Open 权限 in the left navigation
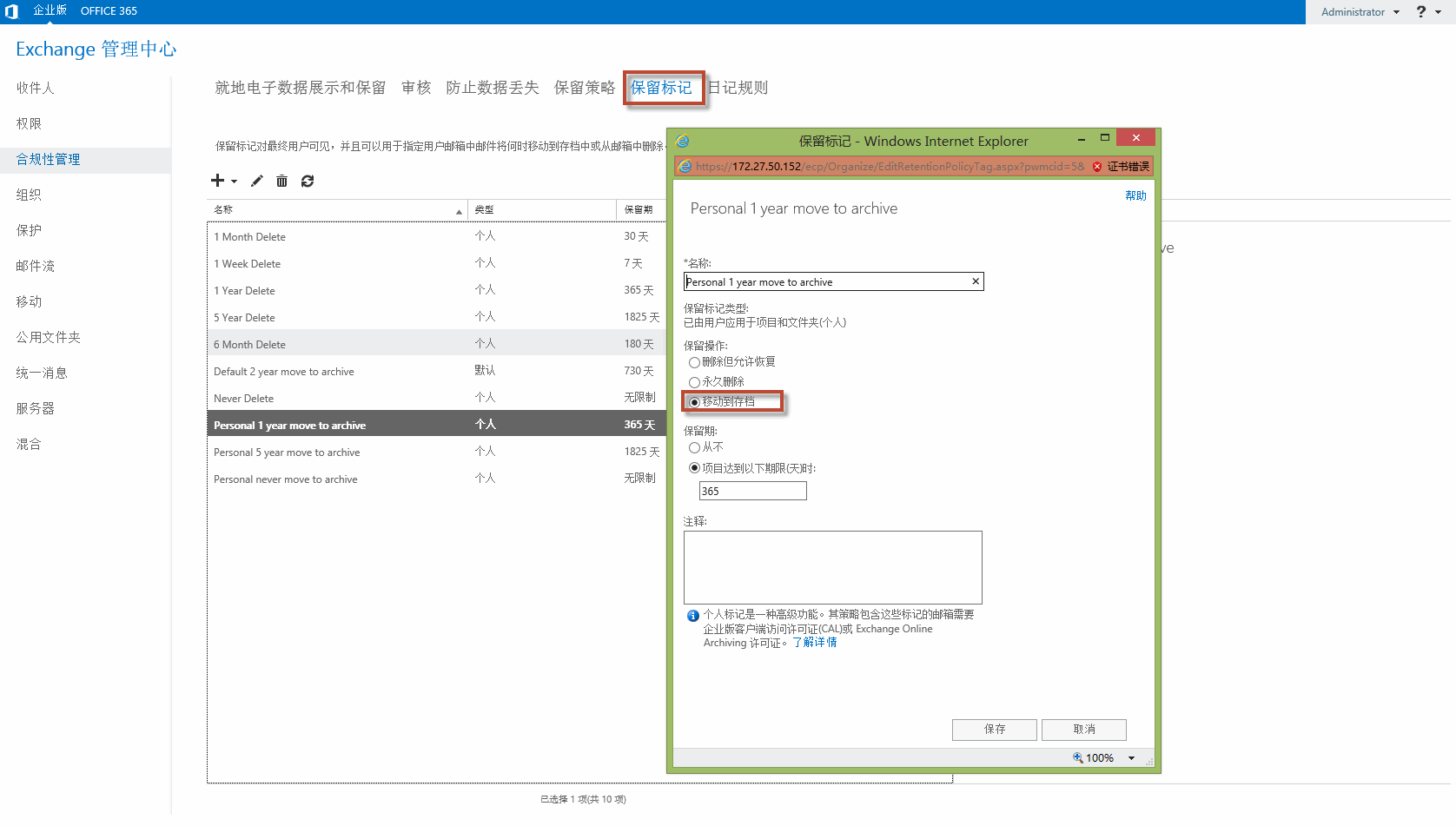This screenshot has height=826, width=1456. [29, 123]
